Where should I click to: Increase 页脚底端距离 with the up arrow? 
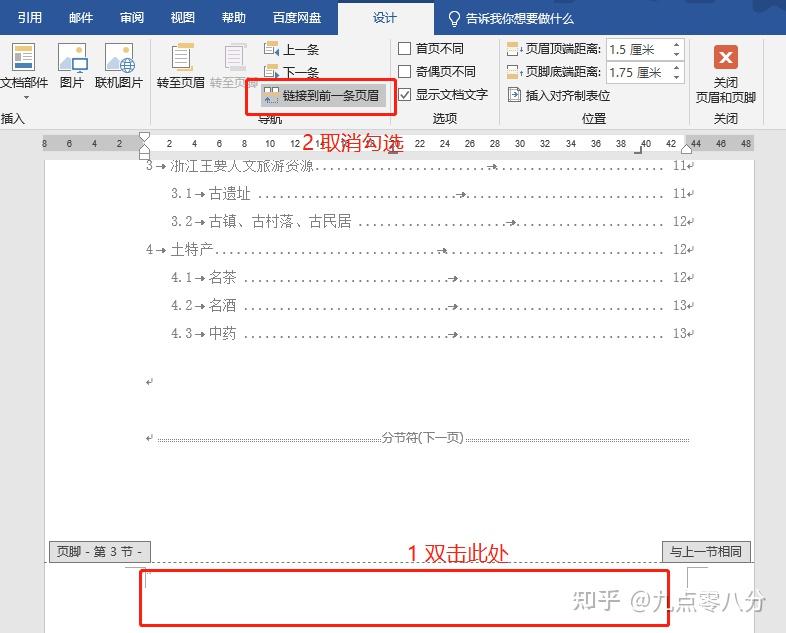coord(676,68)
